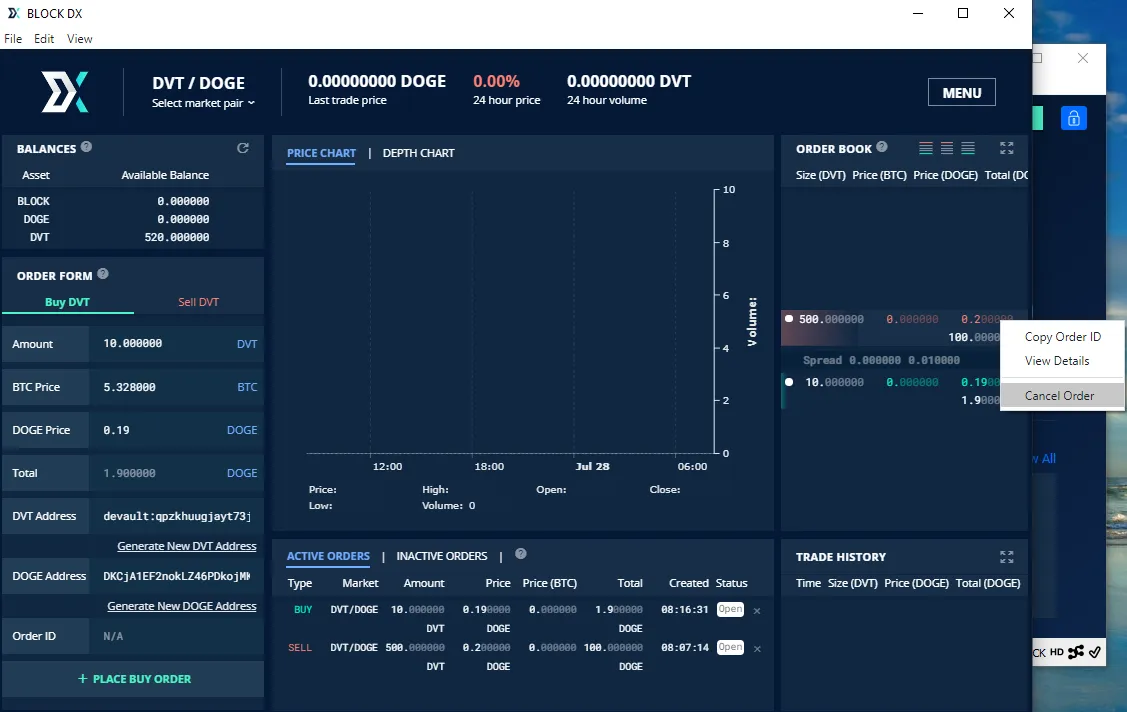Open the View menu
The image size is (1127, 712).
[x=80, y=39]
